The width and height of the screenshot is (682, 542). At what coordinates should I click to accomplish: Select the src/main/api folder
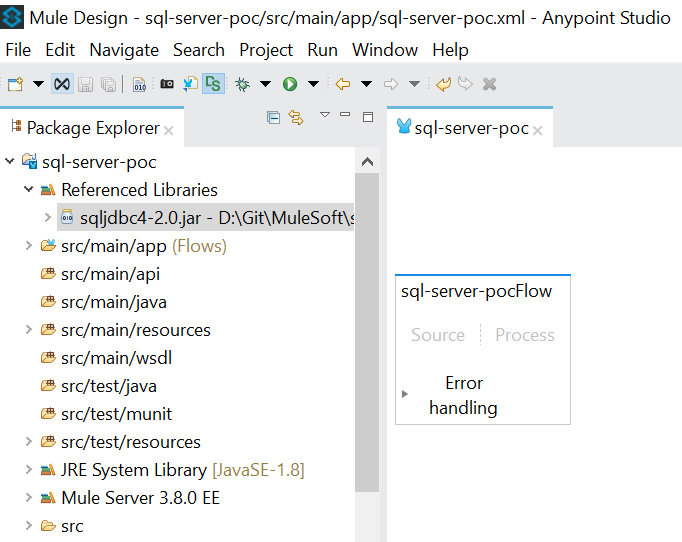pos(110,274)
